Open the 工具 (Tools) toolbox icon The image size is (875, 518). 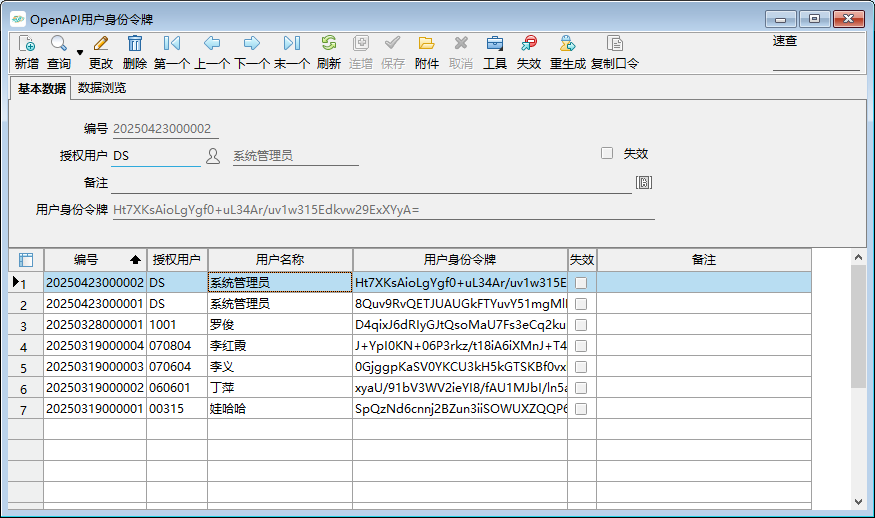point(495,44)
